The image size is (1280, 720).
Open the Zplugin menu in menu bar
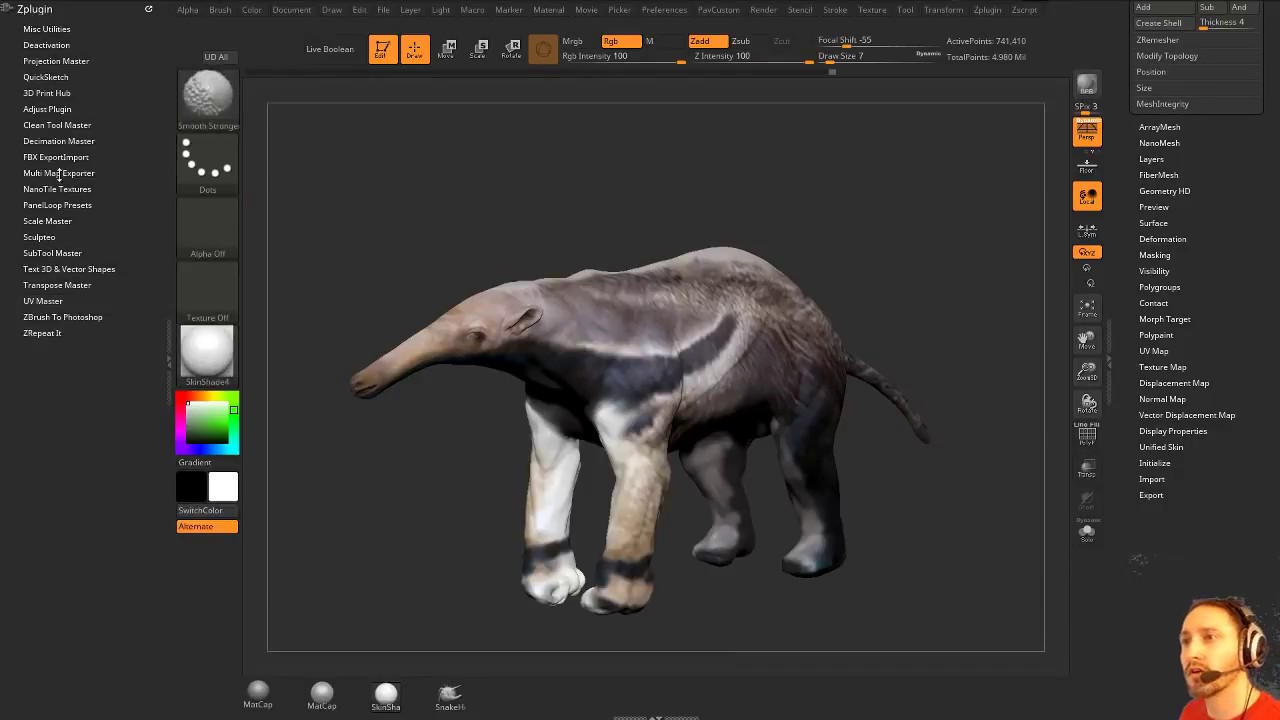[x=987, y=10]
